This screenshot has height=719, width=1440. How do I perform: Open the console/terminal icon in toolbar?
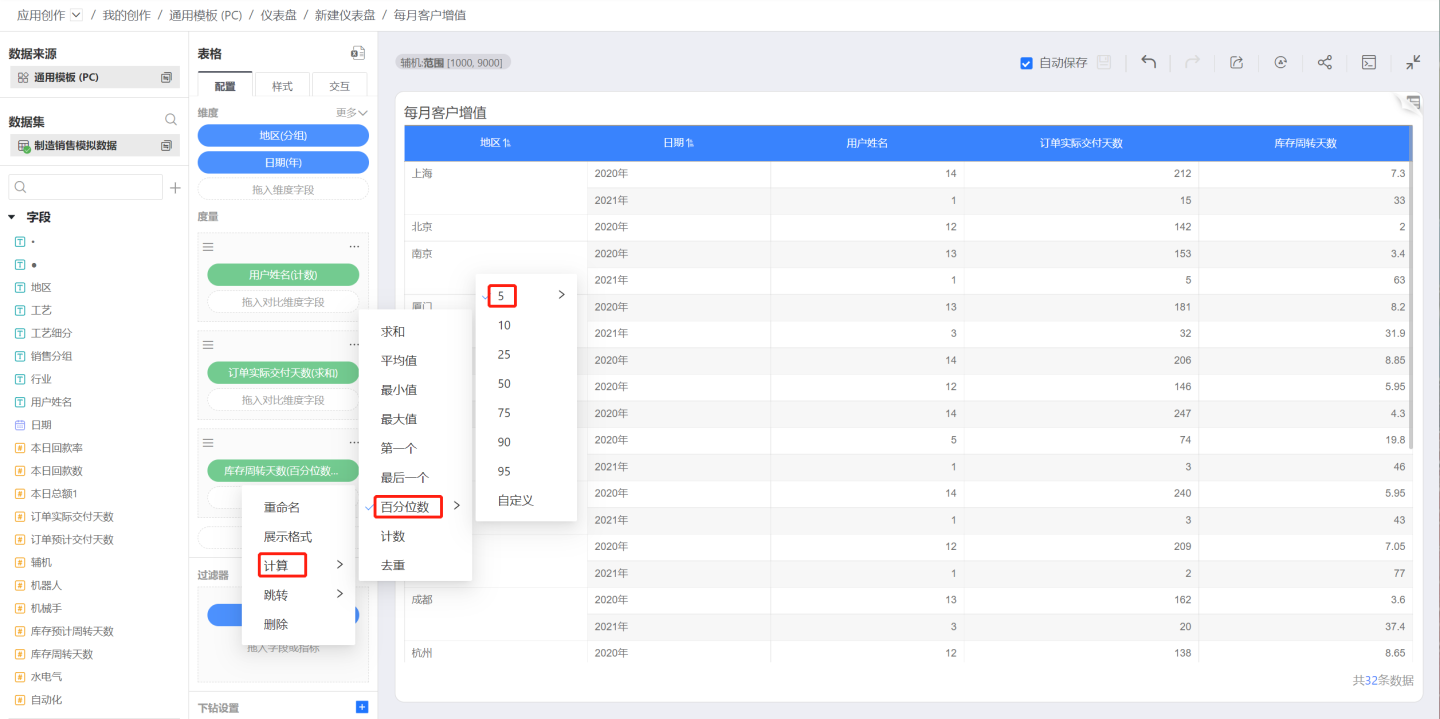[x=1369, y=62]
